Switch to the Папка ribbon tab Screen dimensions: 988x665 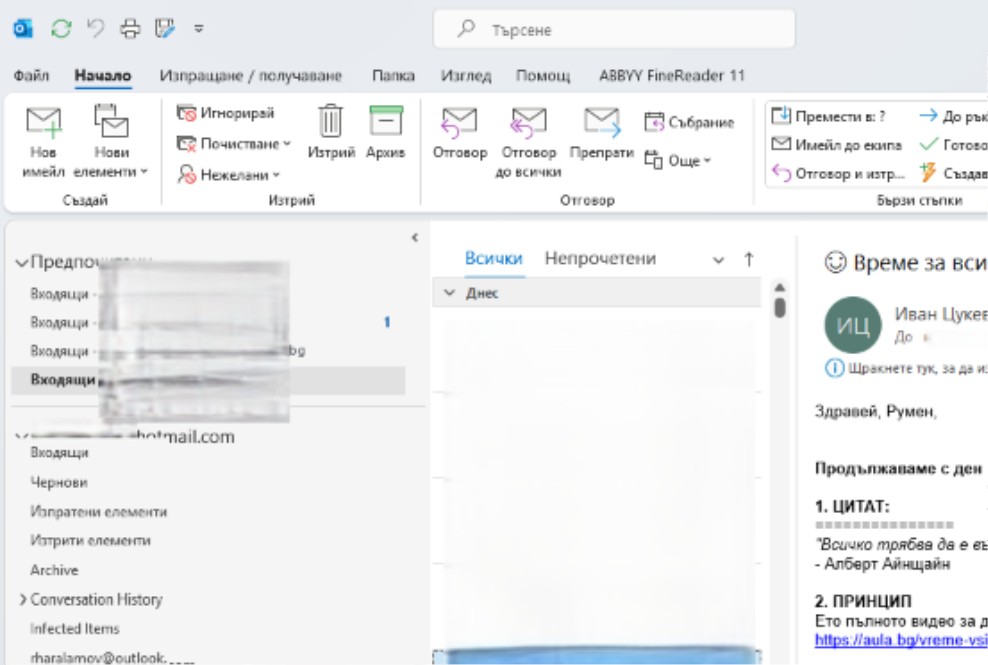coord(393,76)
